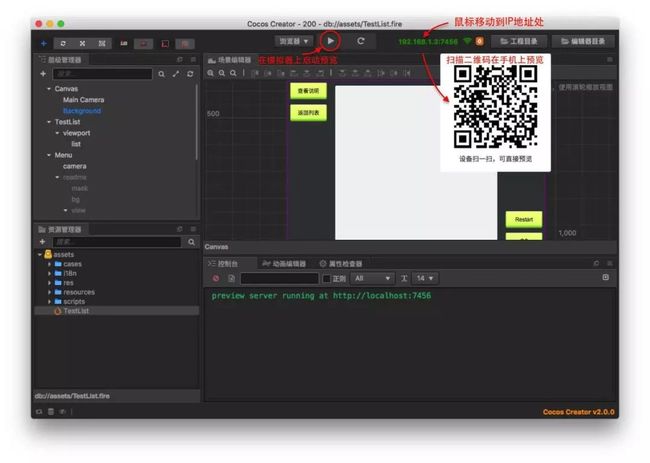Select the scale tool in top toolbar
This screenshot has height=463, width=650.
click(x=82, y=44)
